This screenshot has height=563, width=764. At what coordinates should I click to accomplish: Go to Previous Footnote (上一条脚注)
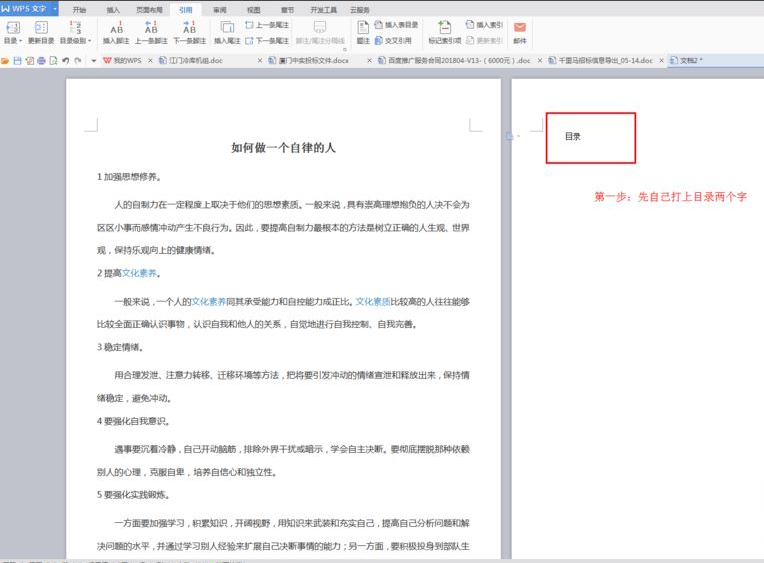point(151,27)
